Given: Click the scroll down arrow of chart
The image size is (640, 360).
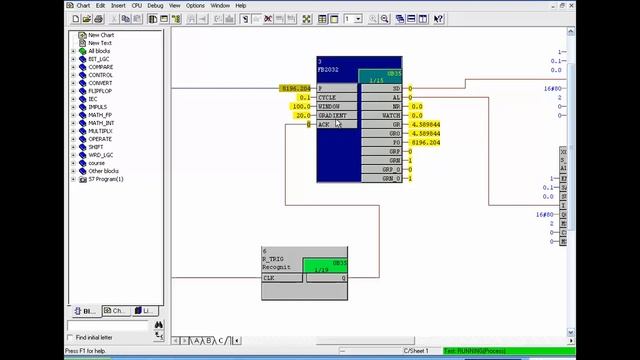Looking at the screenshot, I should pyautogui.click(x=571, y=332).
